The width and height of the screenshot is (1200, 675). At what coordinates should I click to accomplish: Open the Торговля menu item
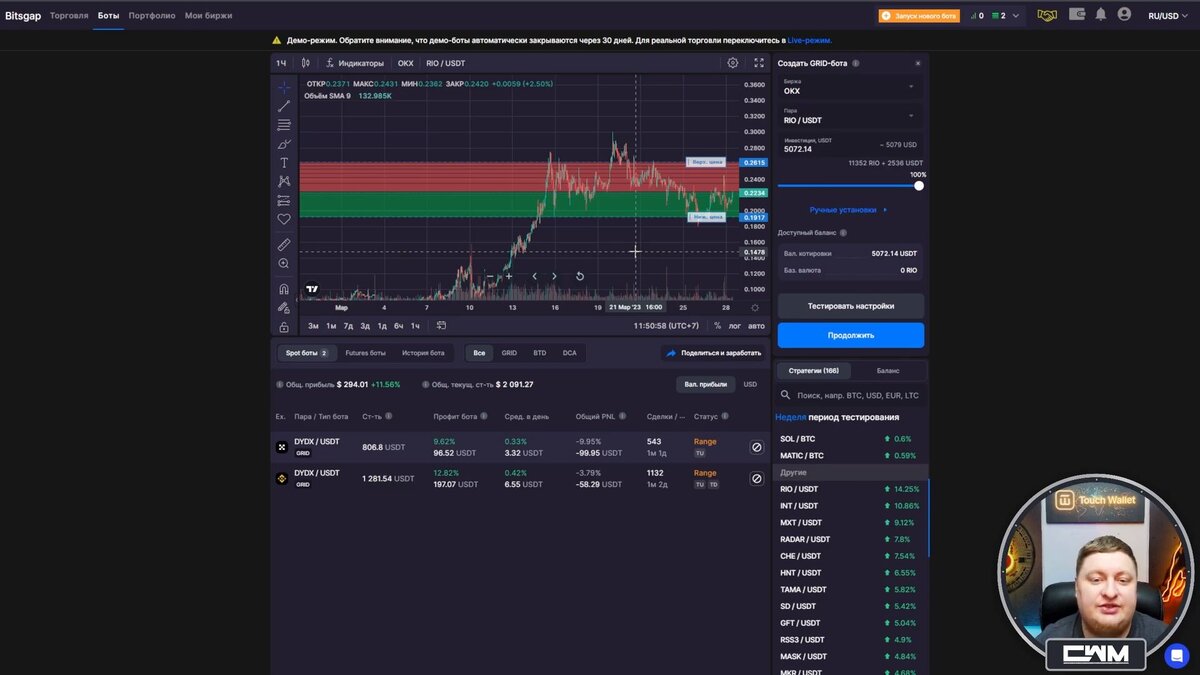69,16
